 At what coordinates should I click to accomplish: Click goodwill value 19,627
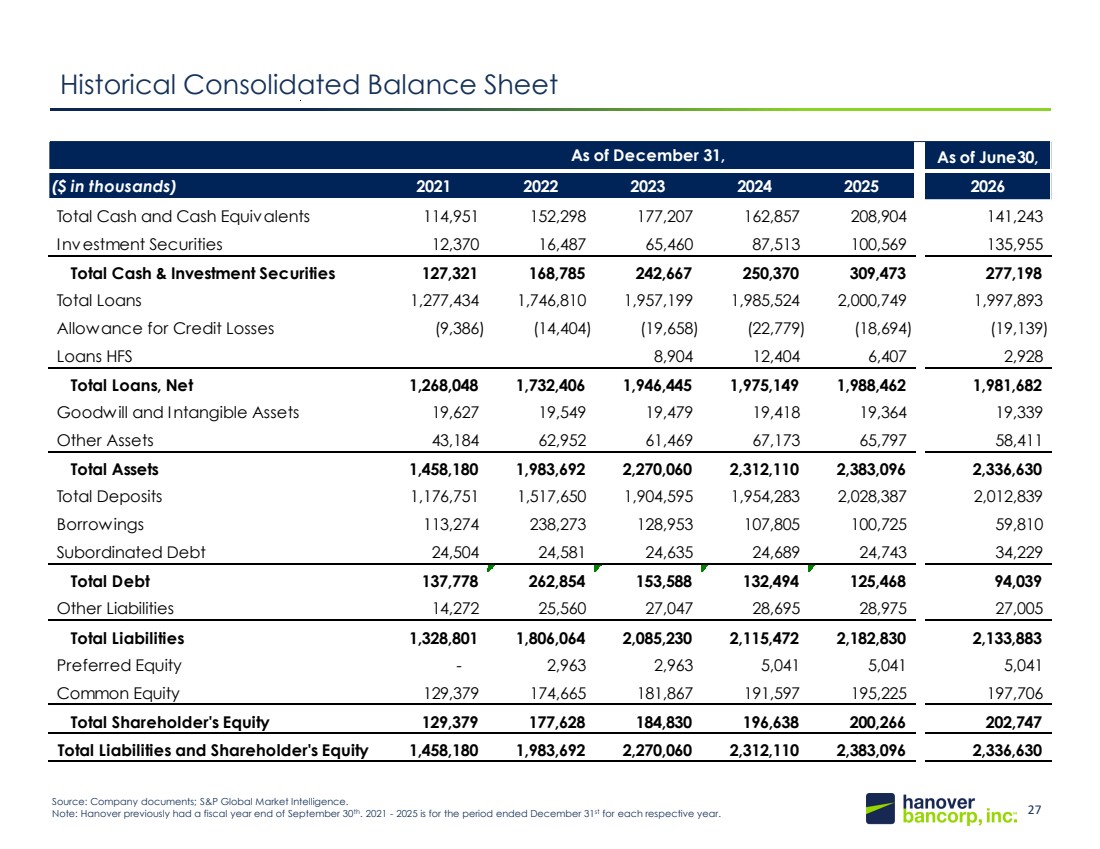tap(456, 413)
